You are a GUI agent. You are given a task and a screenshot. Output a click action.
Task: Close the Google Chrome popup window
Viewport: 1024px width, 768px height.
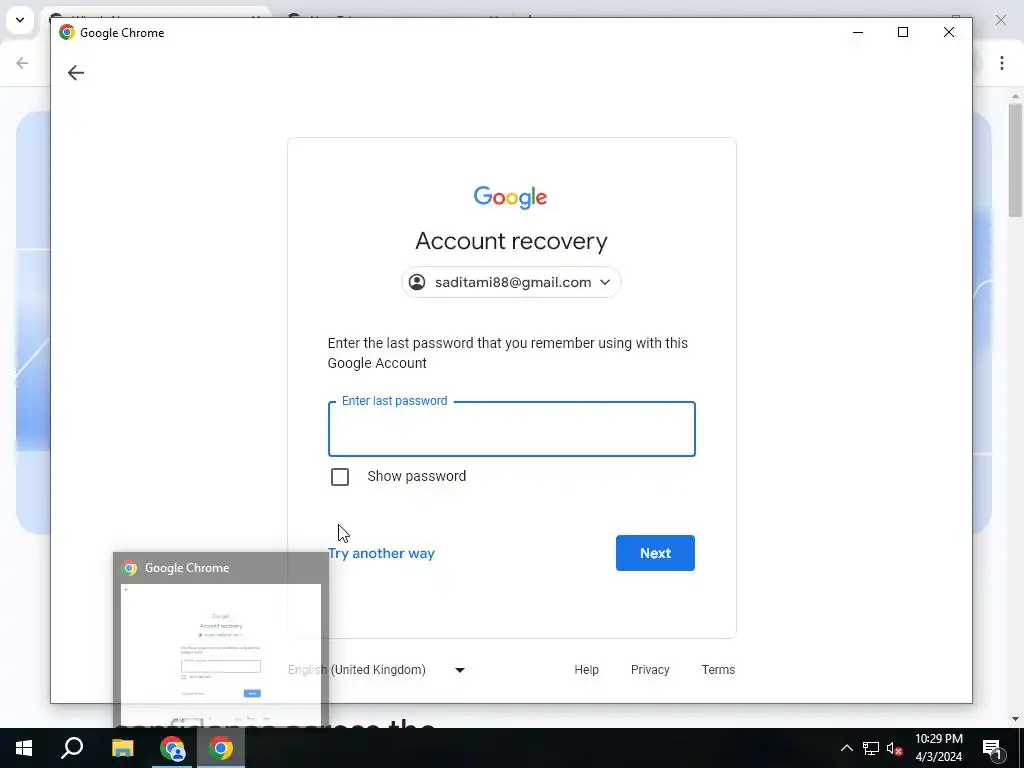949,32
